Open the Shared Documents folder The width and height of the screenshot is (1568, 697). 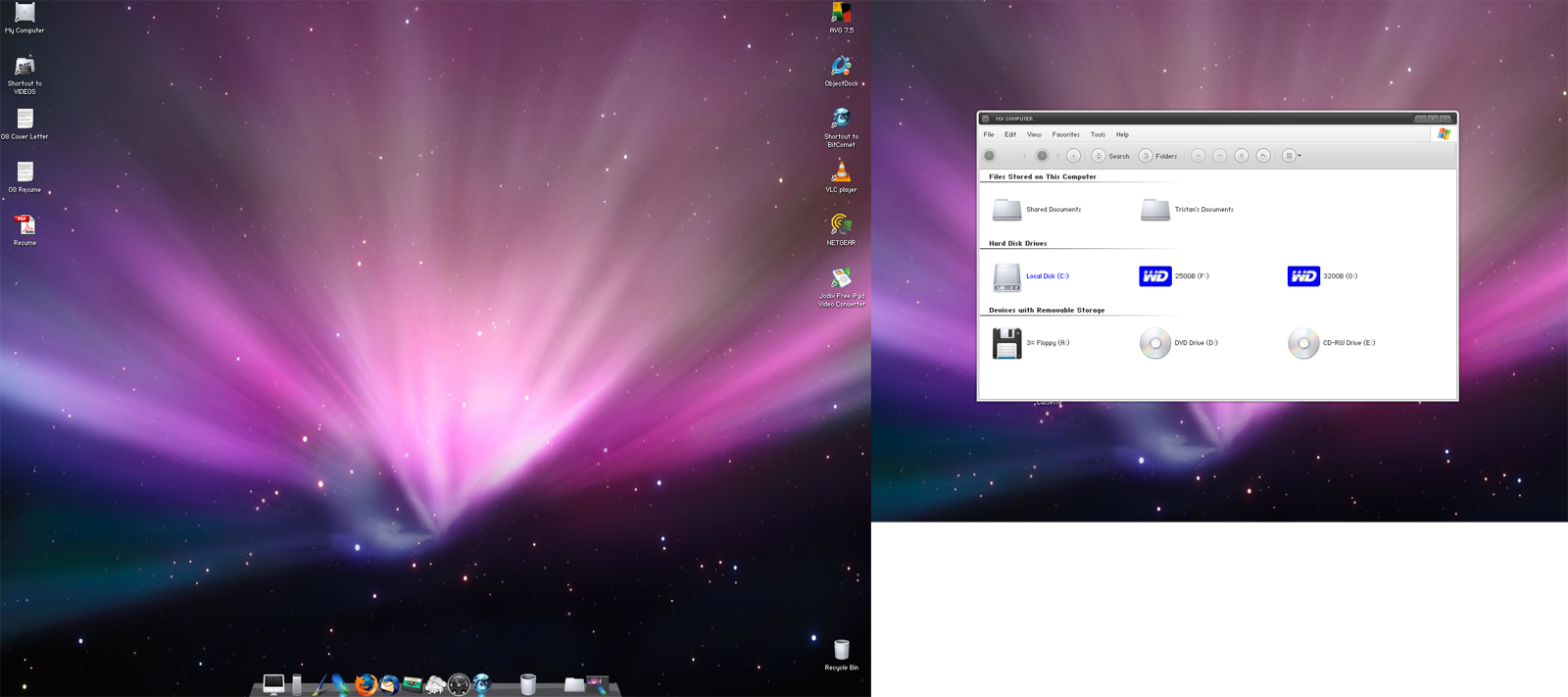[1037, 209]
